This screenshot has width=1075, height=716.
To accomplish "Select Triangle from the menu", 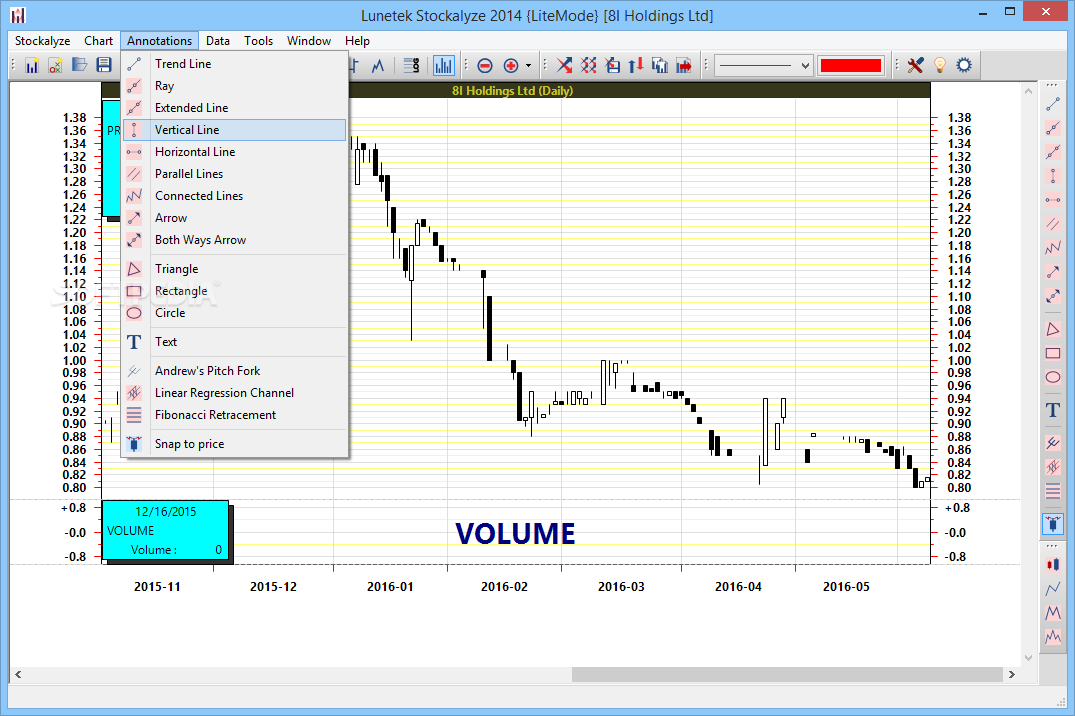I will 234,269.
